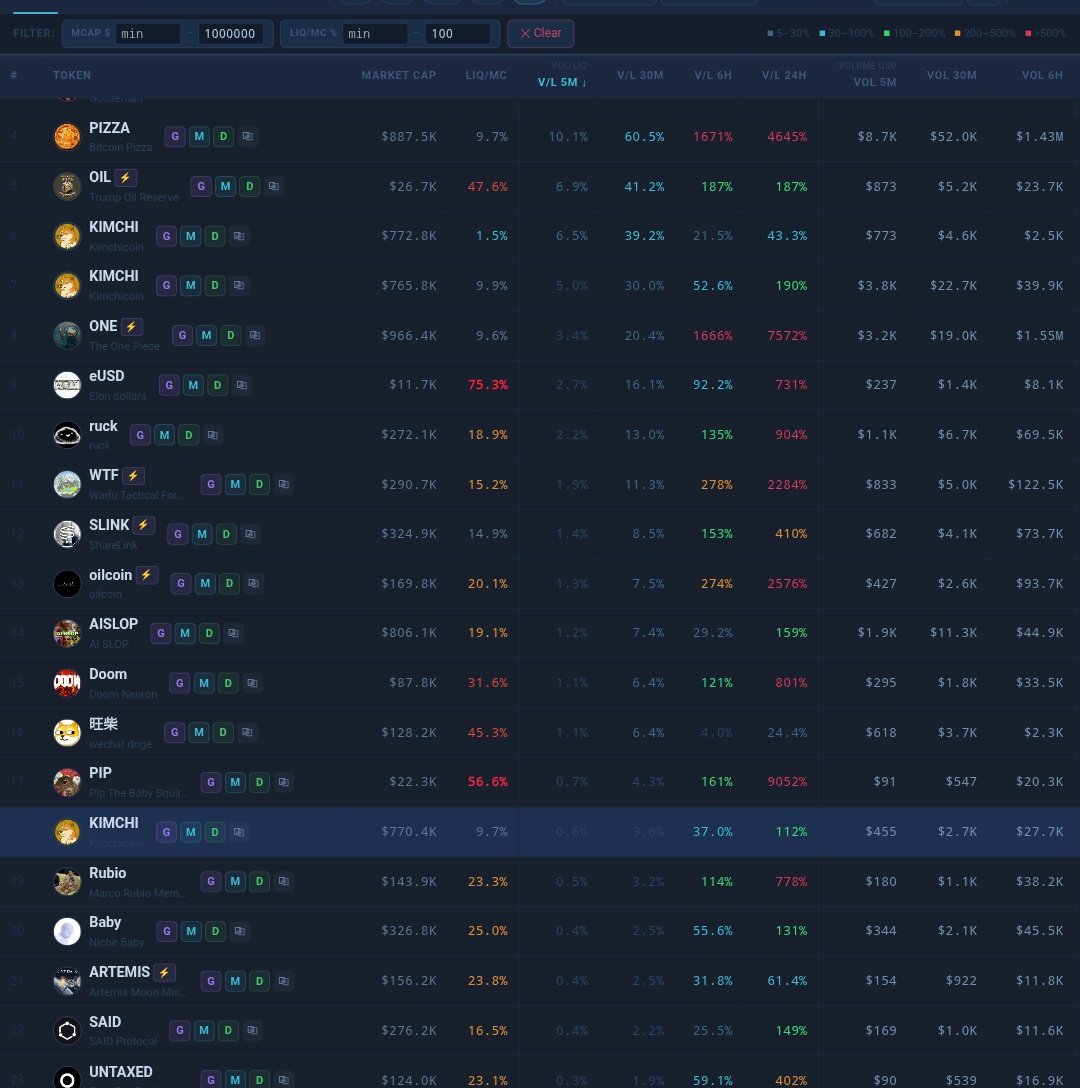
Task: Open the G icon in the Rubio row
Action: (211, 881)
